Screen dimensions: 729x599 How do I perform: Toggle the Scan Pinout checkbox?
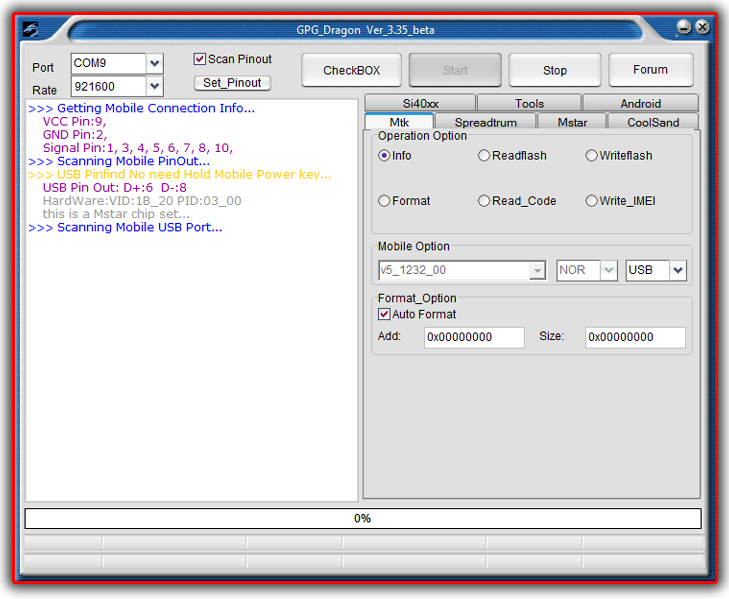199,59
